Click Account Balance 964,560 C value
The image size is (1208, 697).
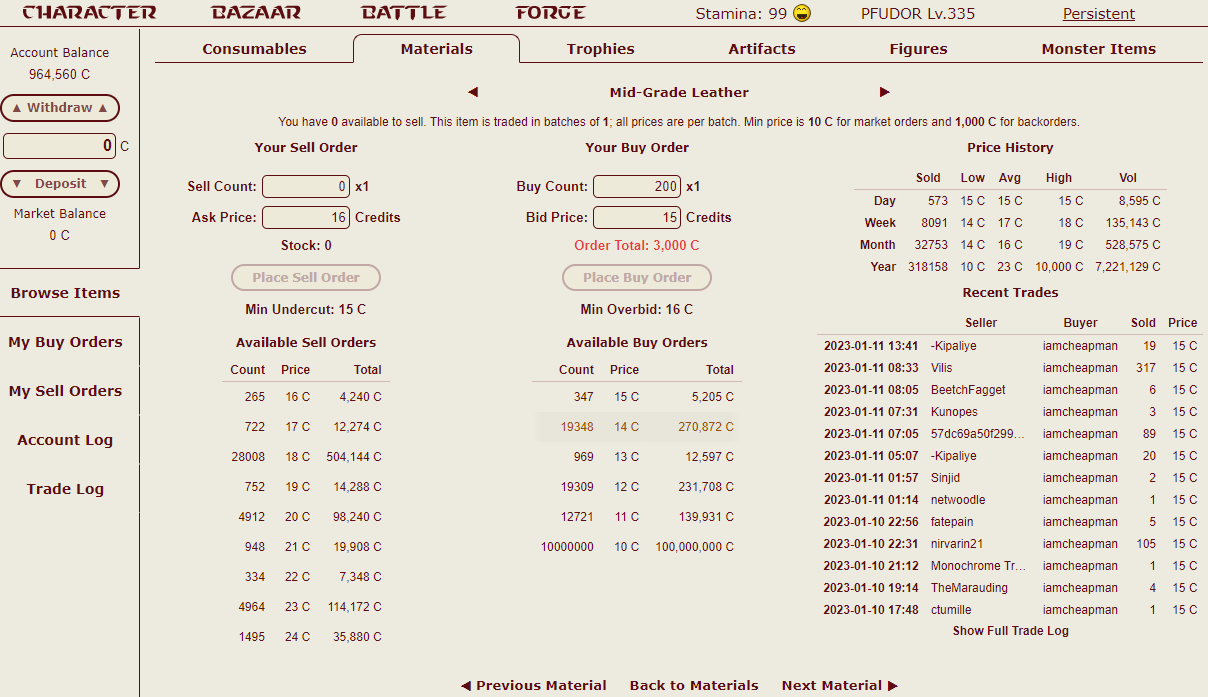(60, 74)
